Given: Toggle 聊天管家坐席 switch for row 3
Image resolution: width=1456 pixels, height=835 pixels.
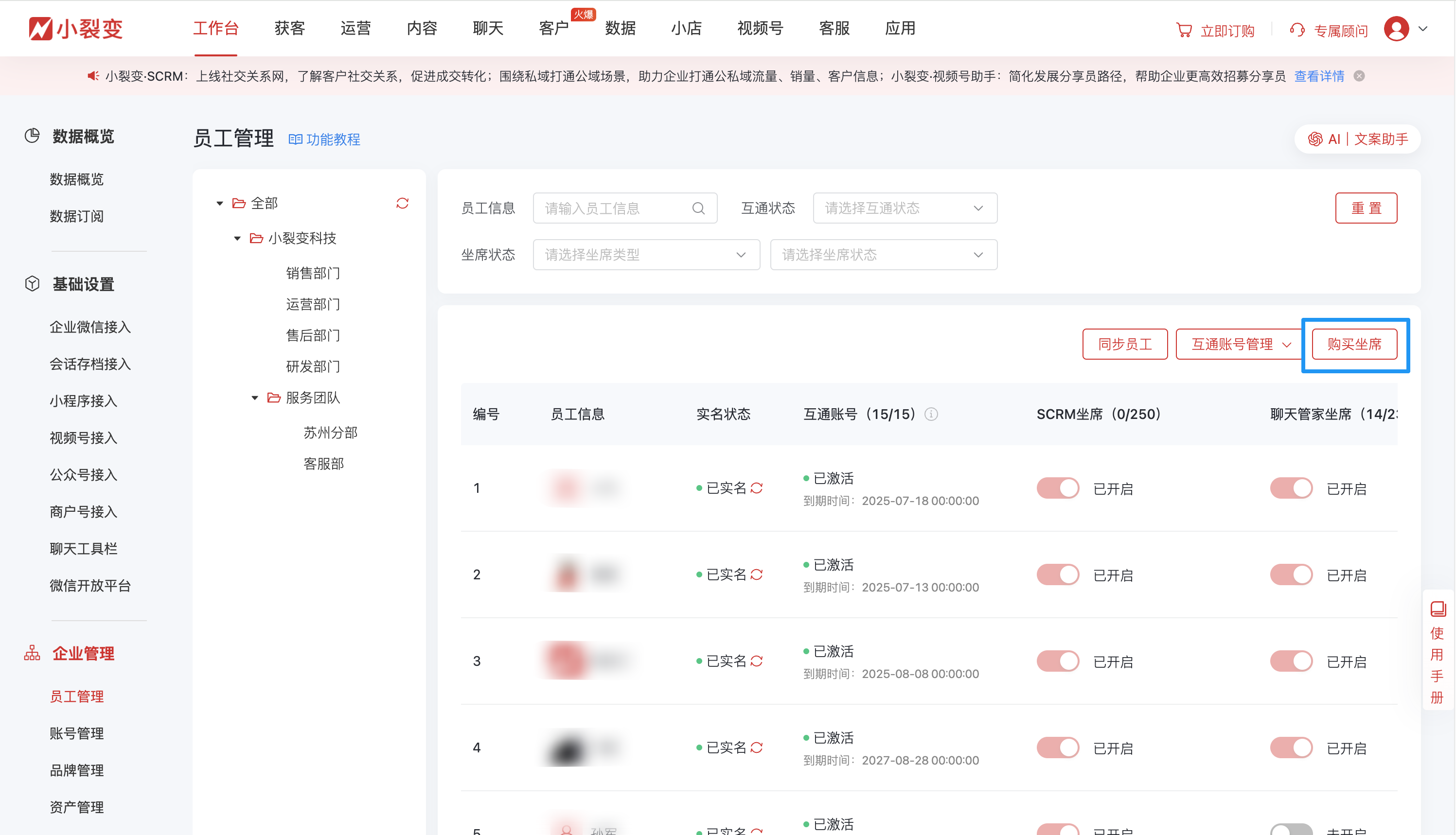Looking at the screenshot, I should pos(1291,661).
